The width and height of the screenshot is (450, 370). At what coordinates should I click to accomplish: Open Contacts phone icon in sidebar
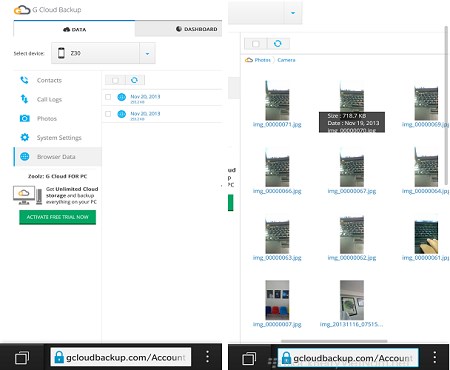[24, 80]
